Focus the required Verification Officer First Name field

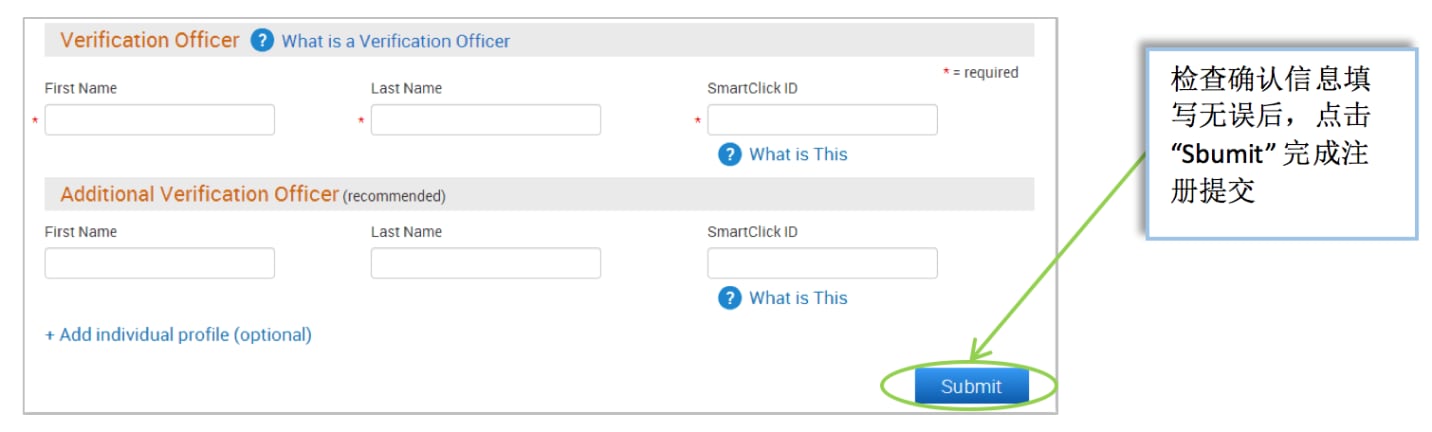click(160, 120)
